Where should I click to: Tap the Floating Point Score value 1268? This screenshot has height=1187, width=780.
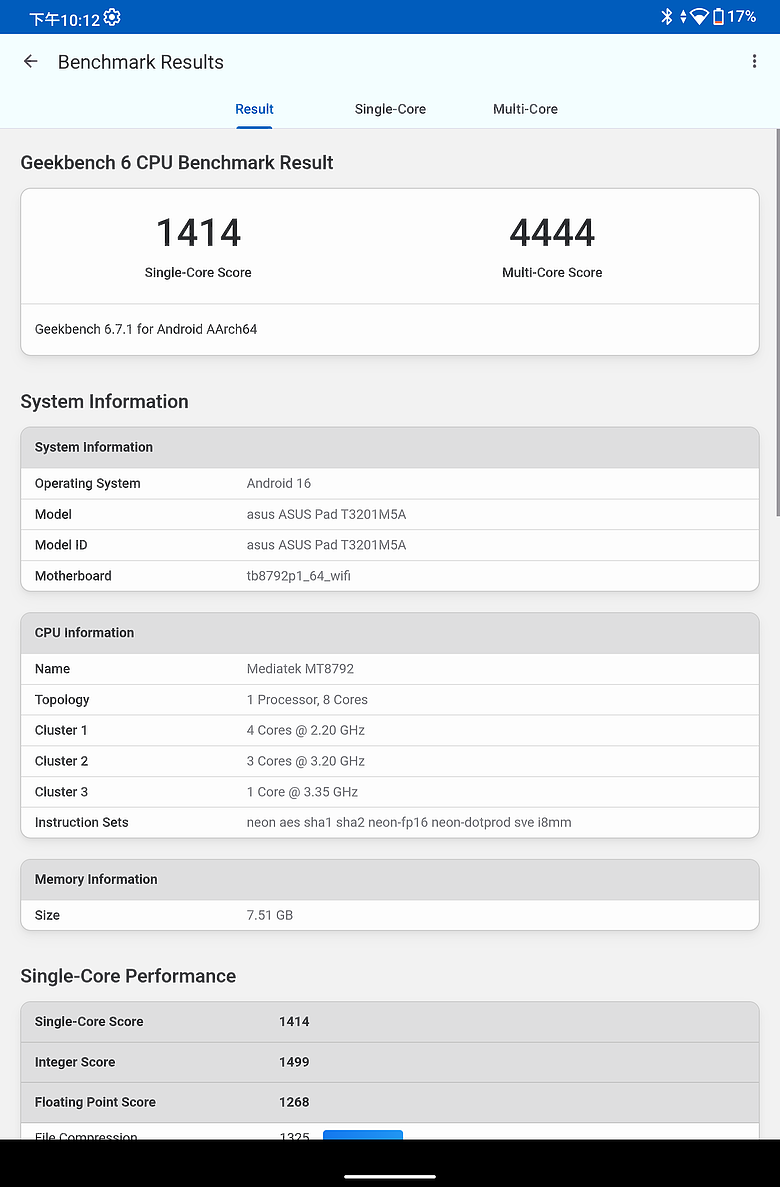coord(294,1102)
